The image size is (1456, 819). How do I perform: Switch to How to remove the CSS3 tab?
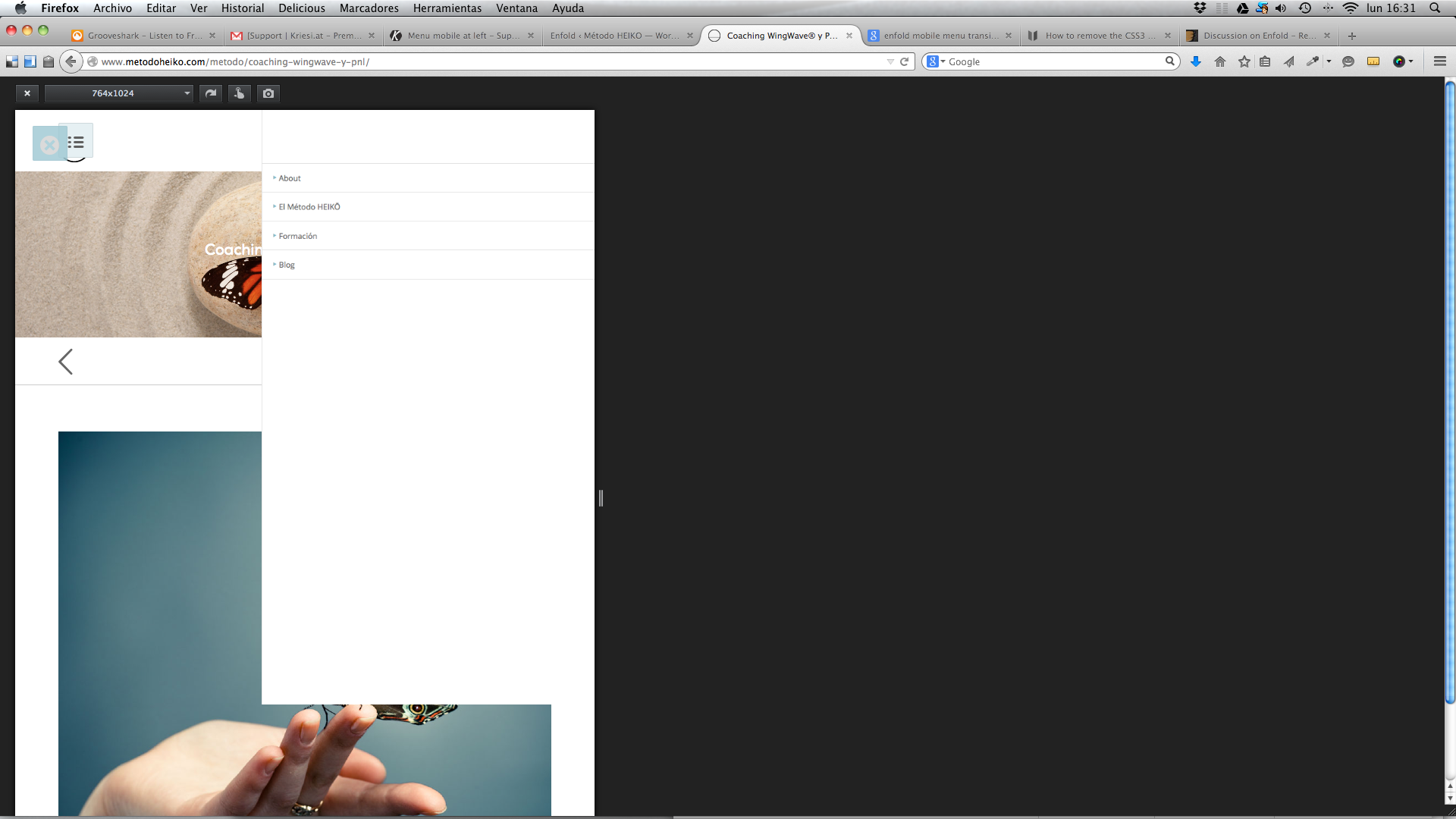[x=1100, y=36]
